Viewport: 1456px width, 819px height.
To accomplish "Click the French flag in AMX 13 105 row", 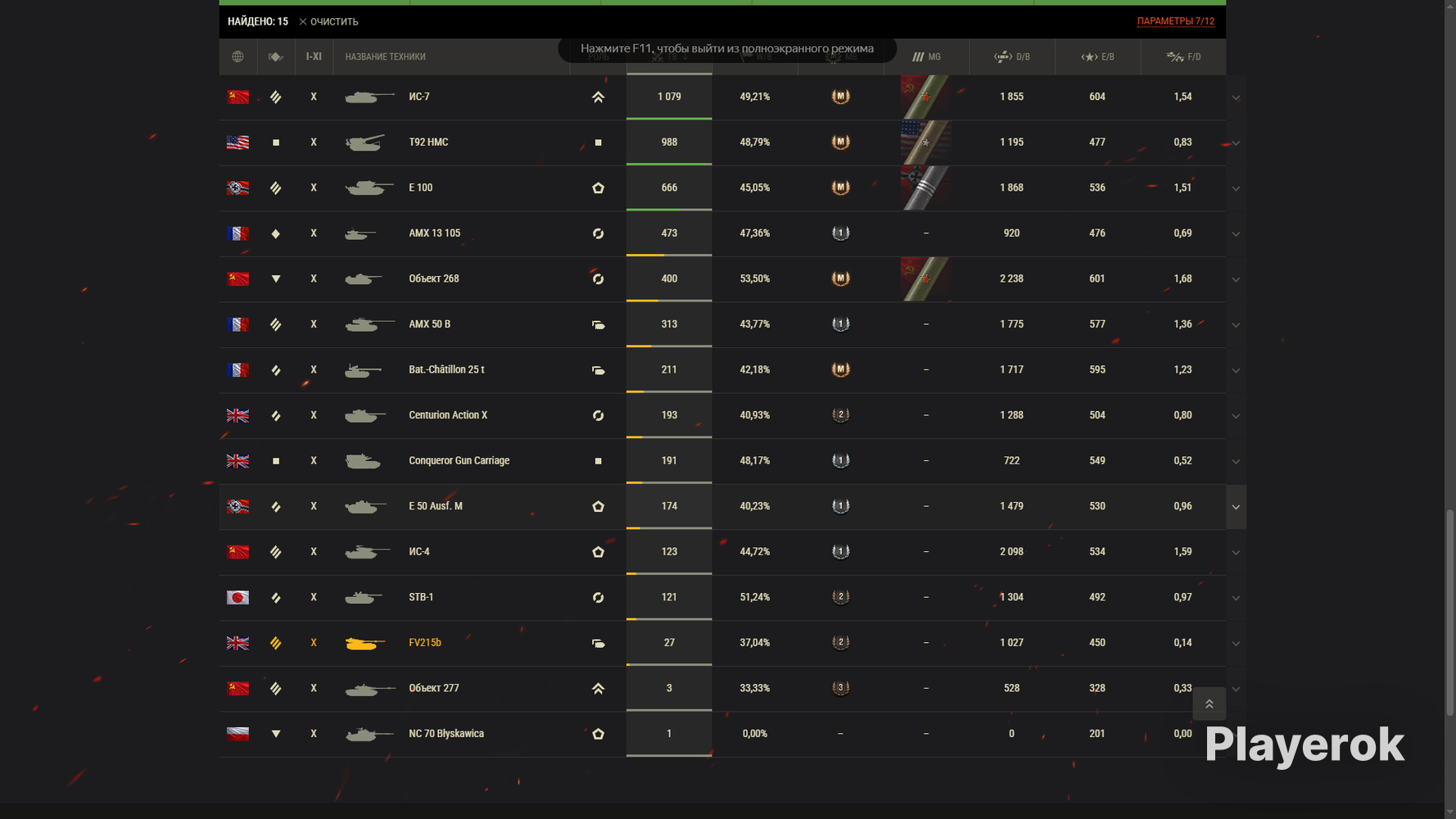I will [237, 233].
